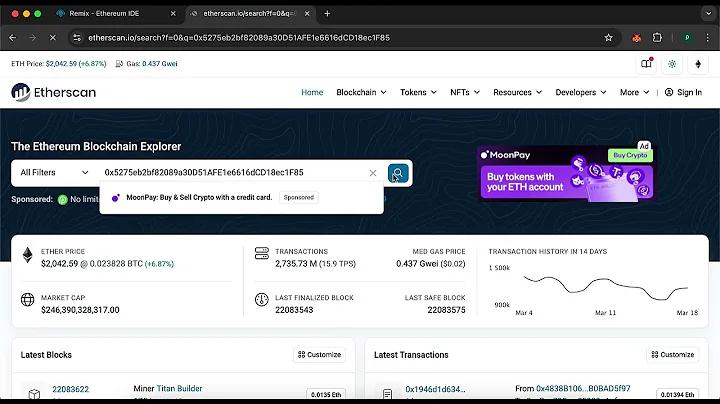Click the MoonPay Buy Crypto ad button
Viewport: 720px width, 404px height.
pos(630,155)
